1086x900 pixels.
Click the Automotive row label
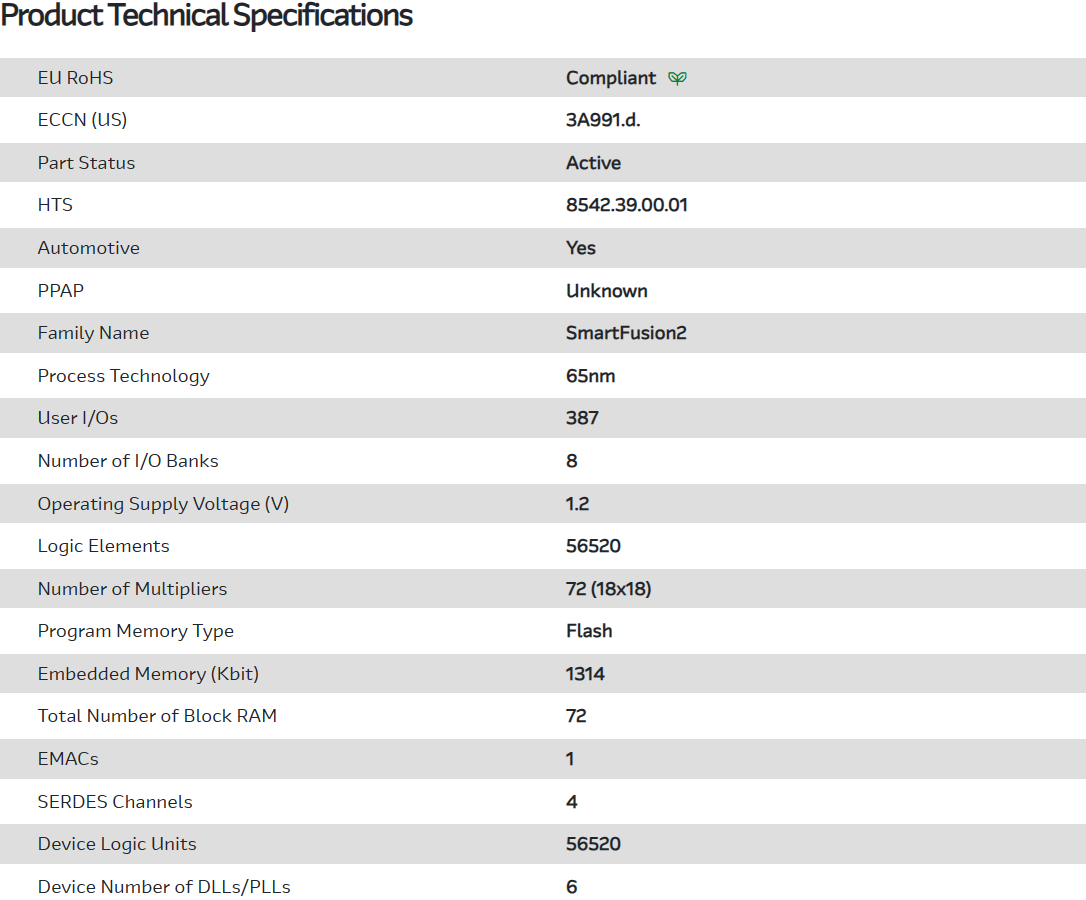(88, 248)
